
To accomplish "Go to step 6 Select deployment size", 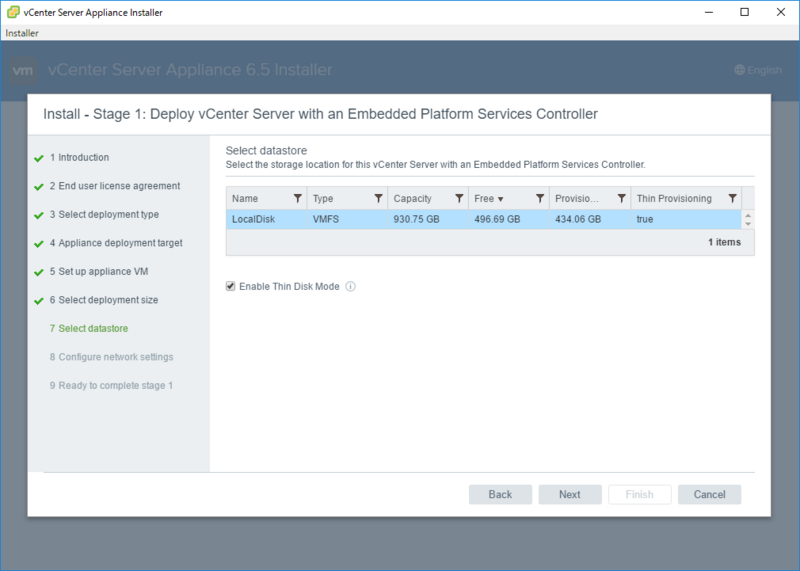I will [104, 300].
